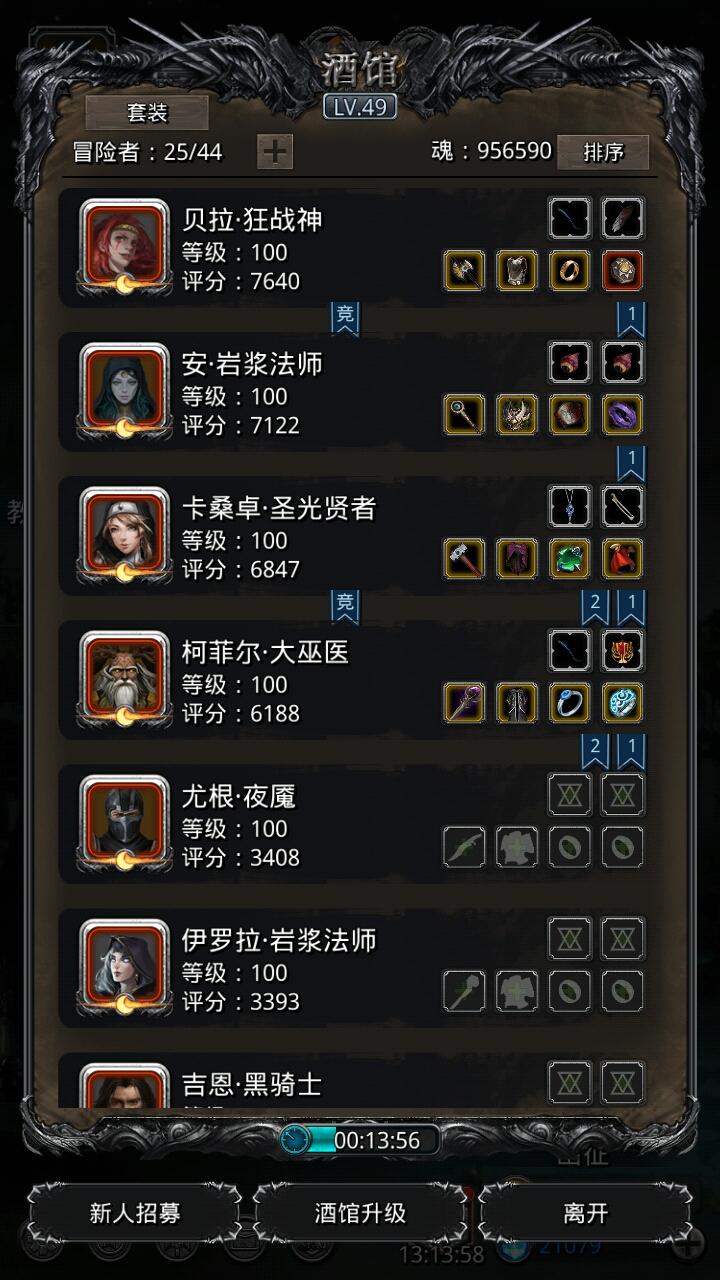
Task: Click the 离开 leave button
Action: click(x=585, y=1213)
